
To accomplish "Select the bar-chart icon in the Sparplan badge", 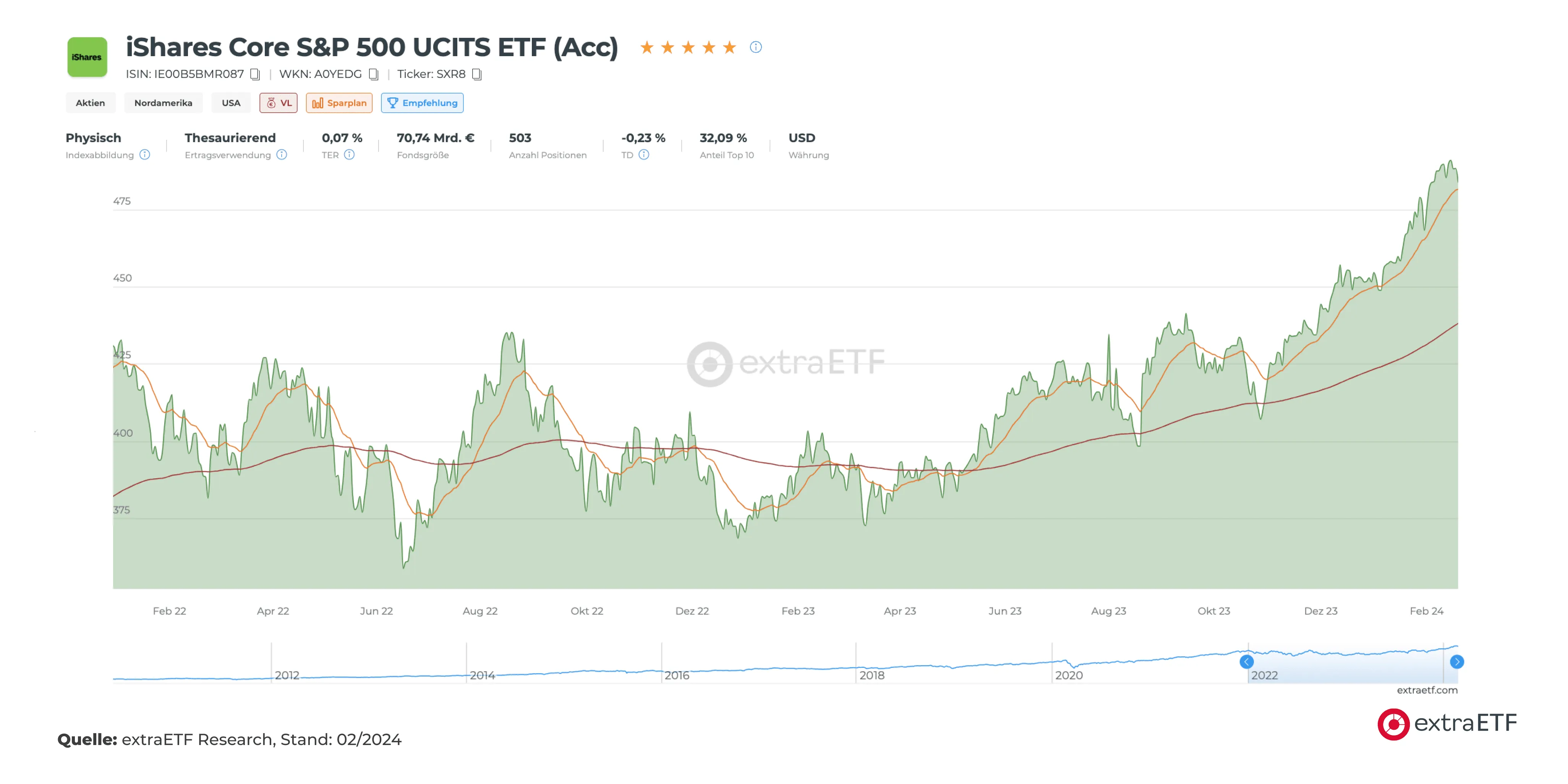I will click(318, 103).
